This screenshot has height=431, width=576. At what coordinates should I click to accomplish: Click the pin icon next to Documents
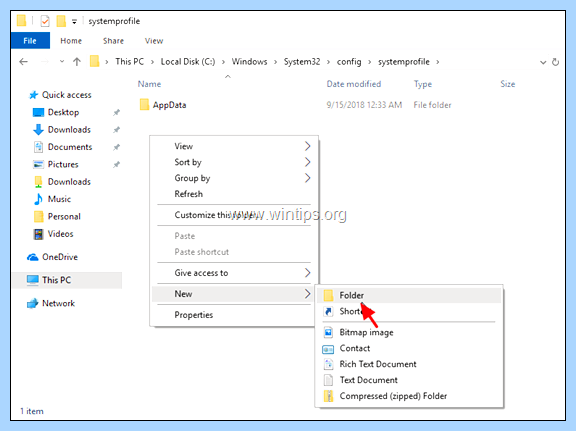116,147
